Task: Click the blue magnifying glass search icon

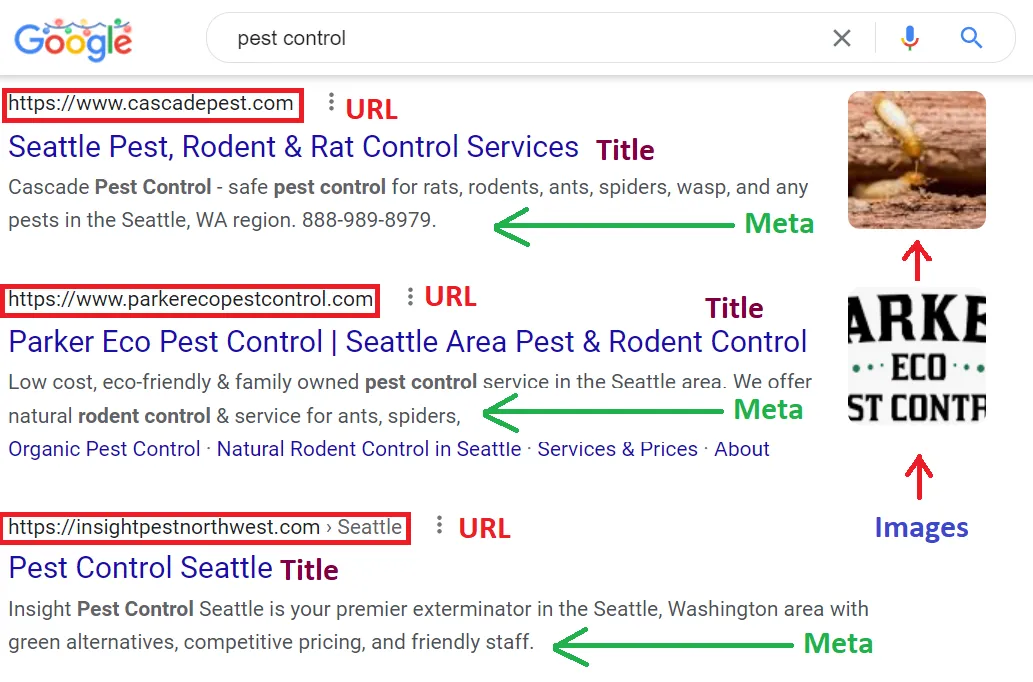Action: pyautogui.click(x=971, y=38)
